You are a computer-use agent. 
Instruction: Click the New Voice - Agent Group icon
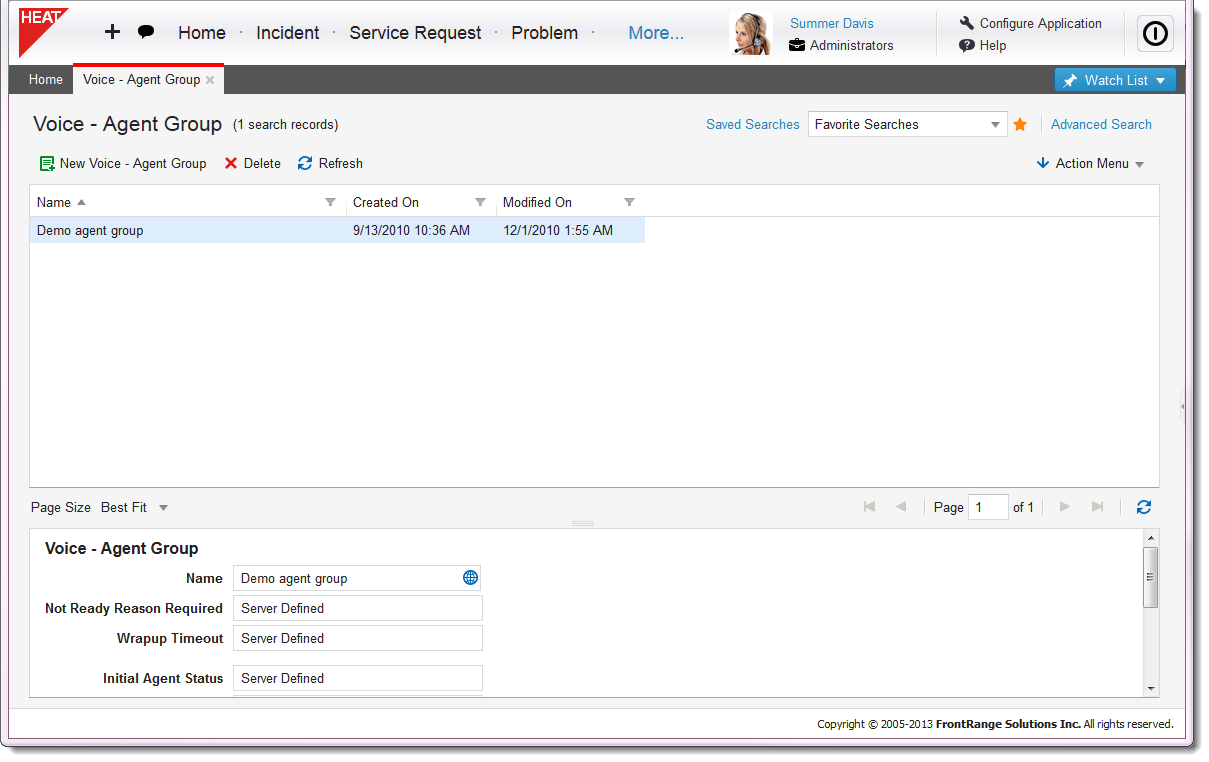[46, 163]
